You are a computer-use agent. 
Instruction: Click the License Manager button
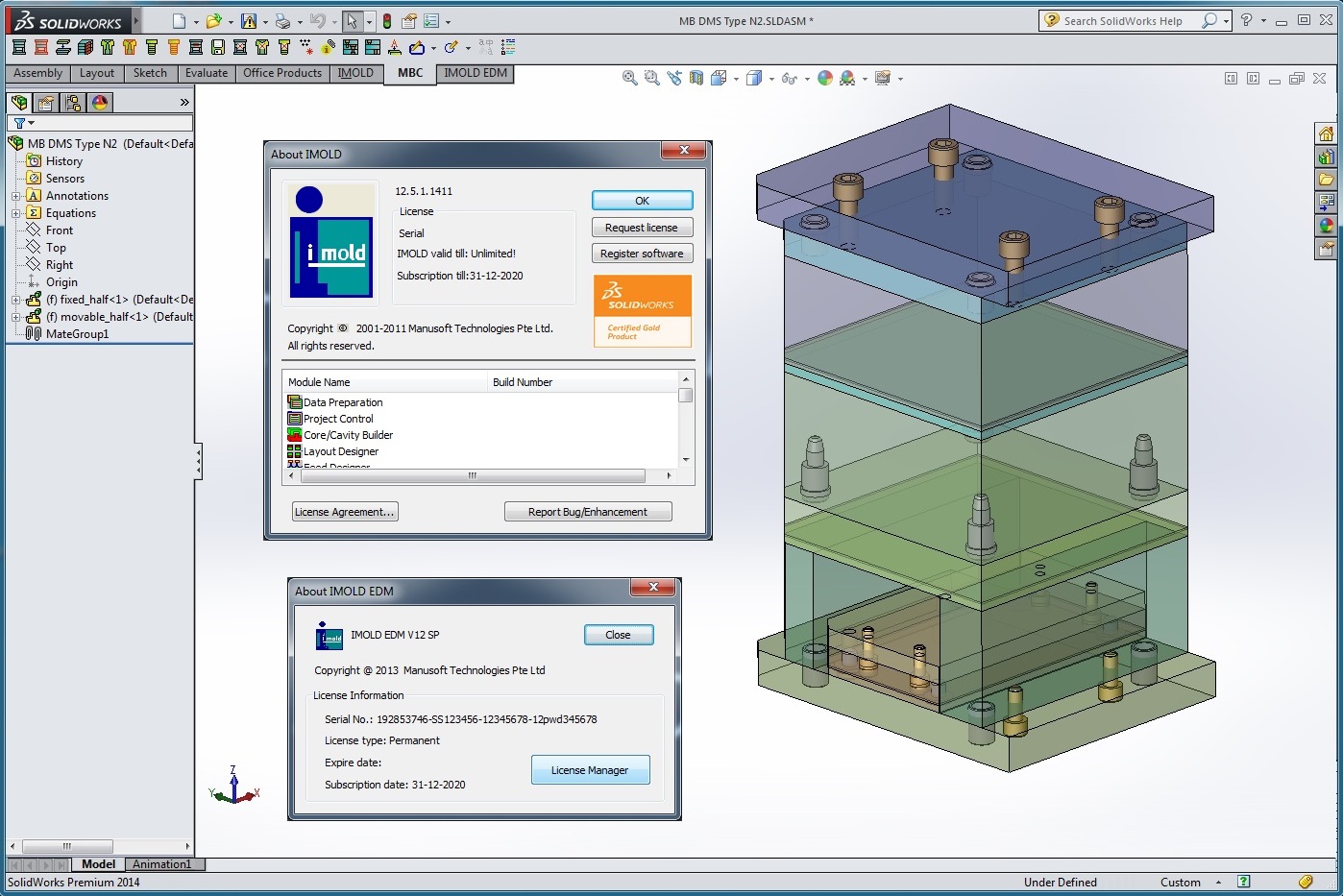pyautogui.click(x=590, y=770)
